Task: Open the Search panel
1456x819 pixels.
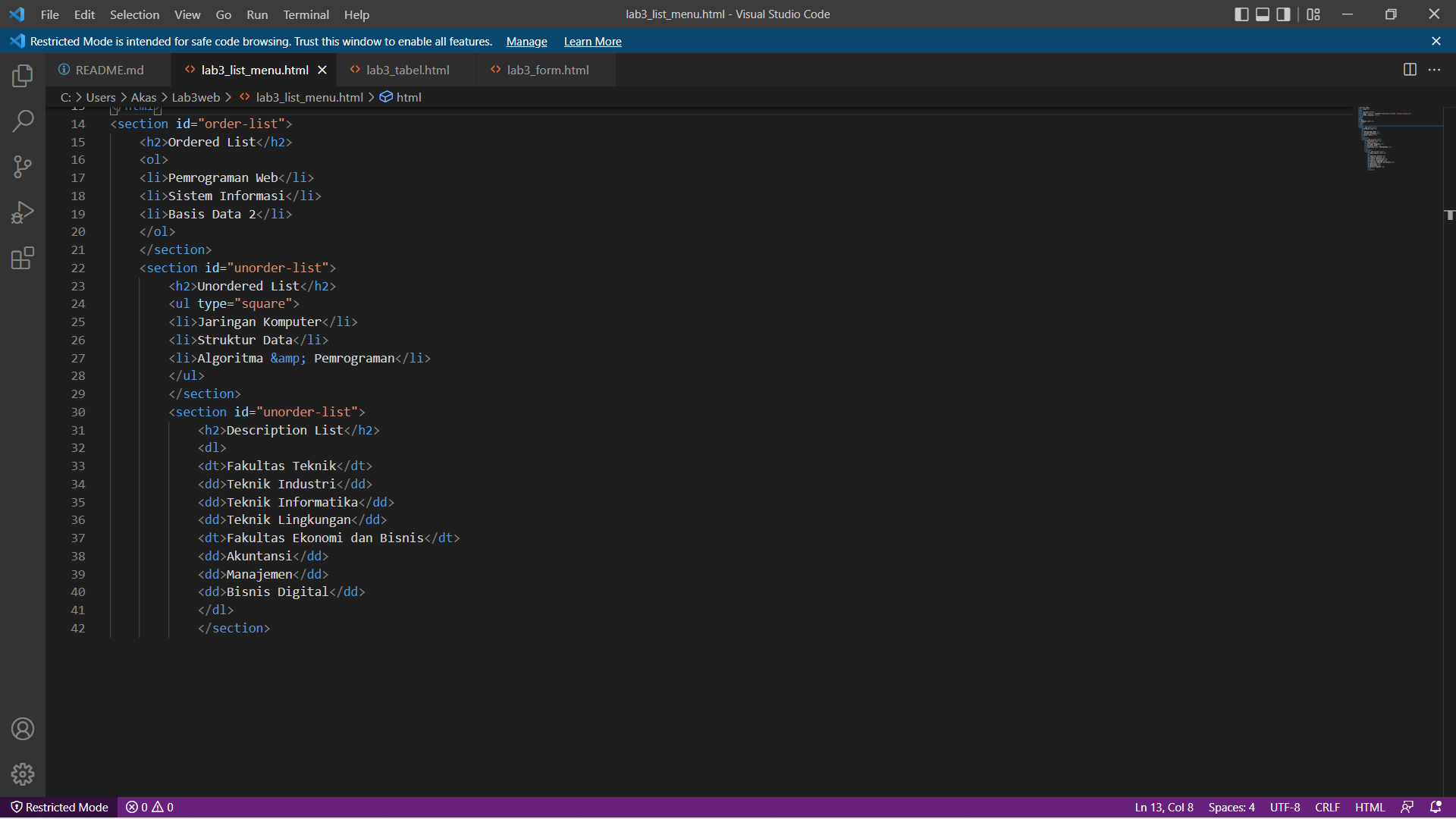Action: 23,121
